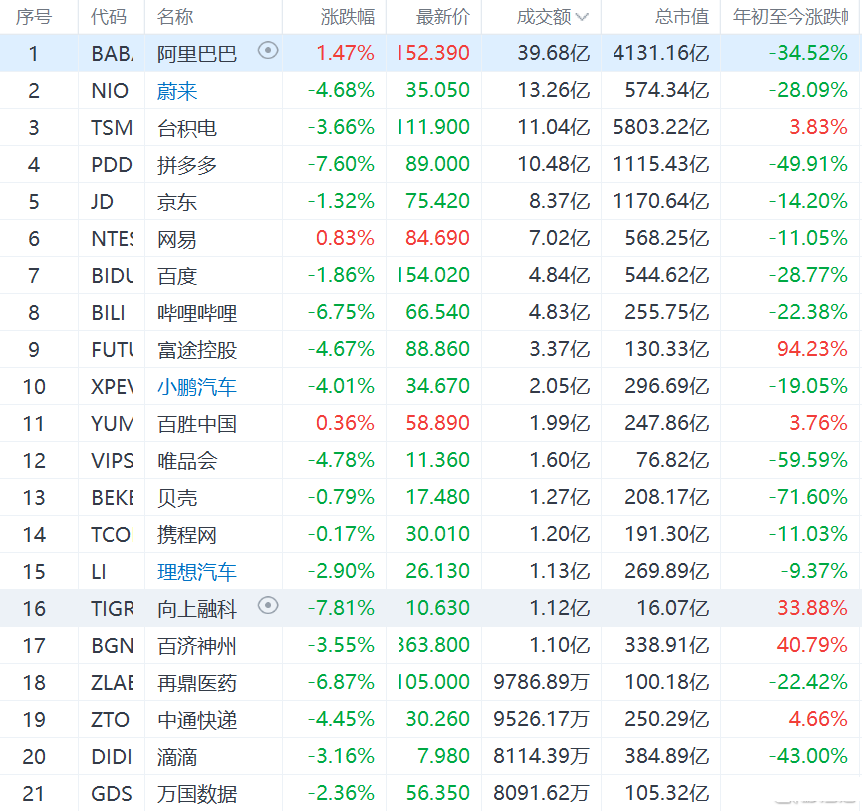The height and width of the screenshot is (811, 862).
Task: Select the 富途控股 stock name
Action: click(197, 350)
